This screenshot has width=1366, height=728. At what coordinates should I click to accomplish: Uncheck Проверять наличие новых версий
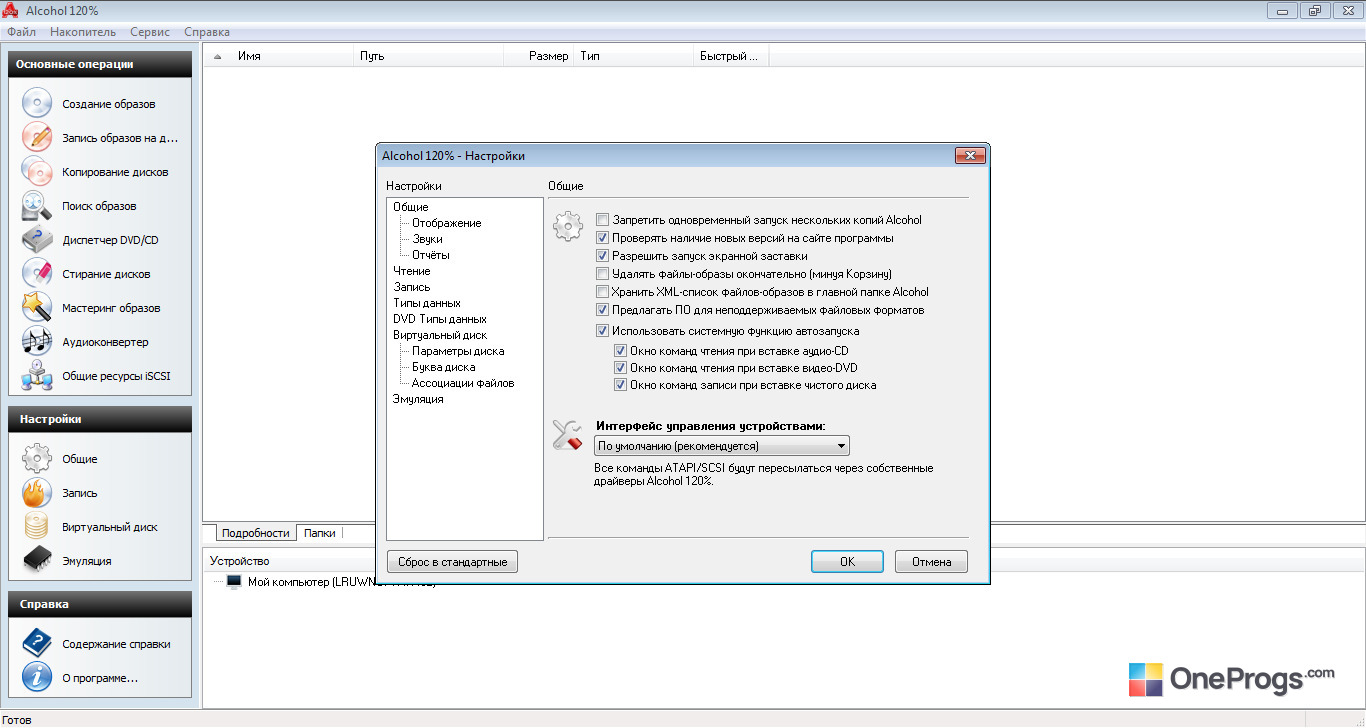pos(602,238)
